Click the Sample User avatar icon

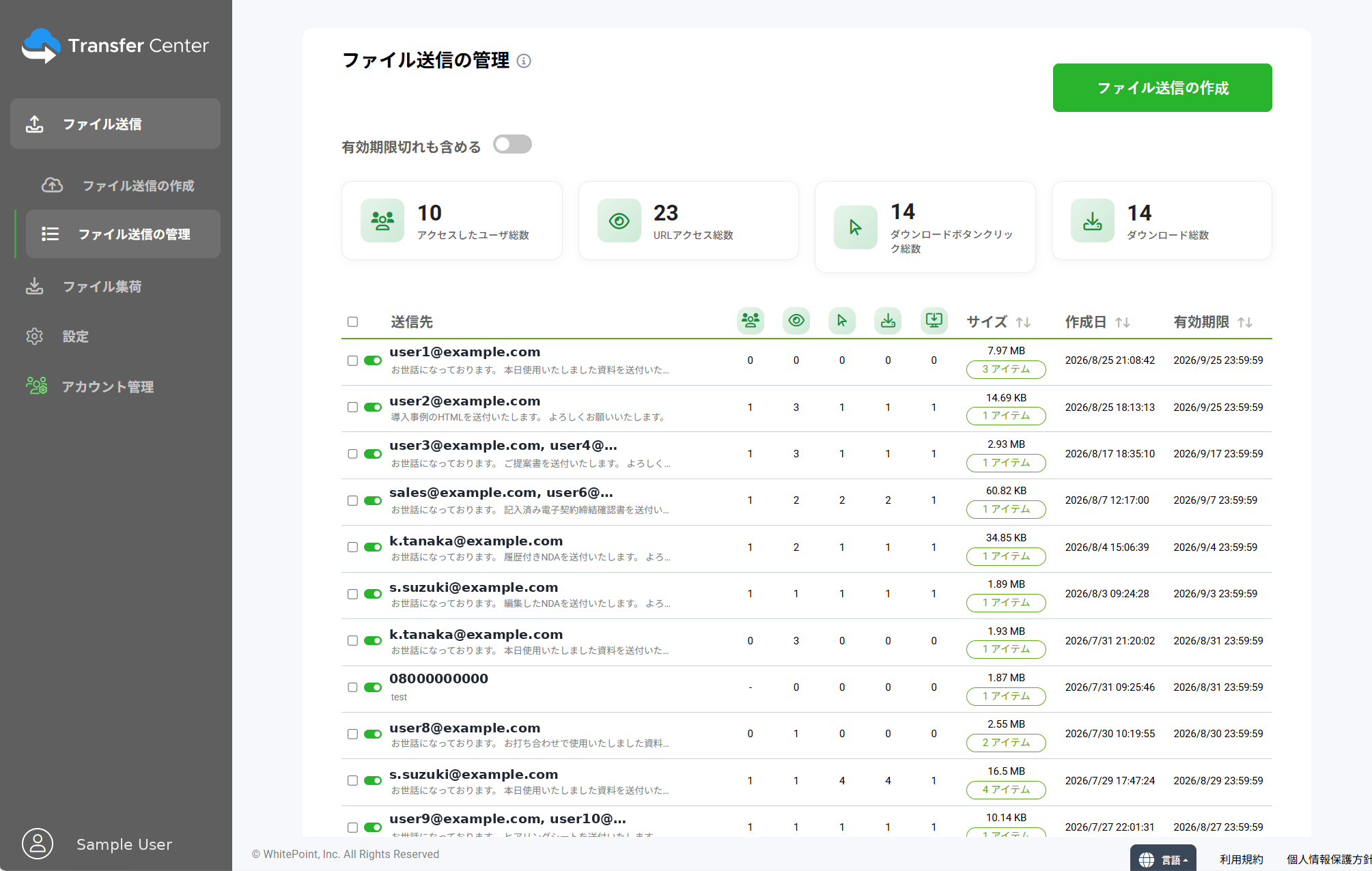pos(38,844)
